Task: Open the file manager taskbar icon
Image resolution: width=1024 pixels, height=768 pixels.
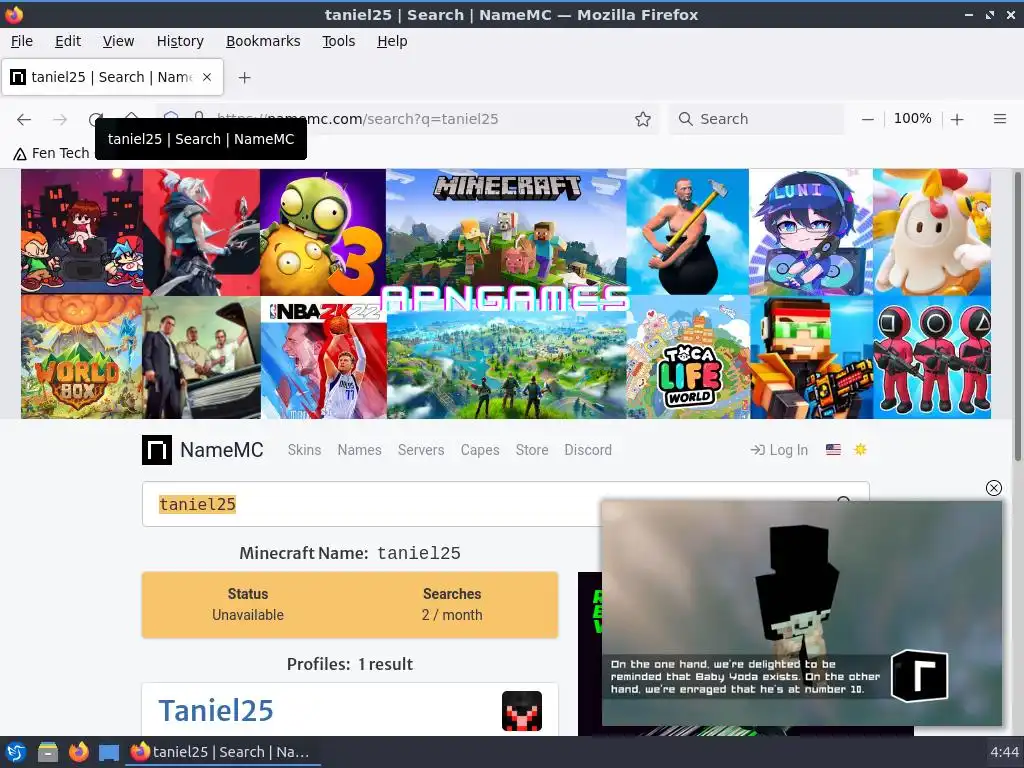Action: tap(47, 752)
